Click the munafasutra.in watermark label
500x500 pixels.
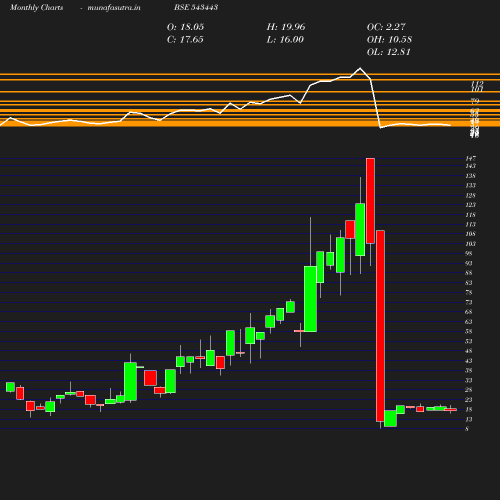tap(114, 8)
